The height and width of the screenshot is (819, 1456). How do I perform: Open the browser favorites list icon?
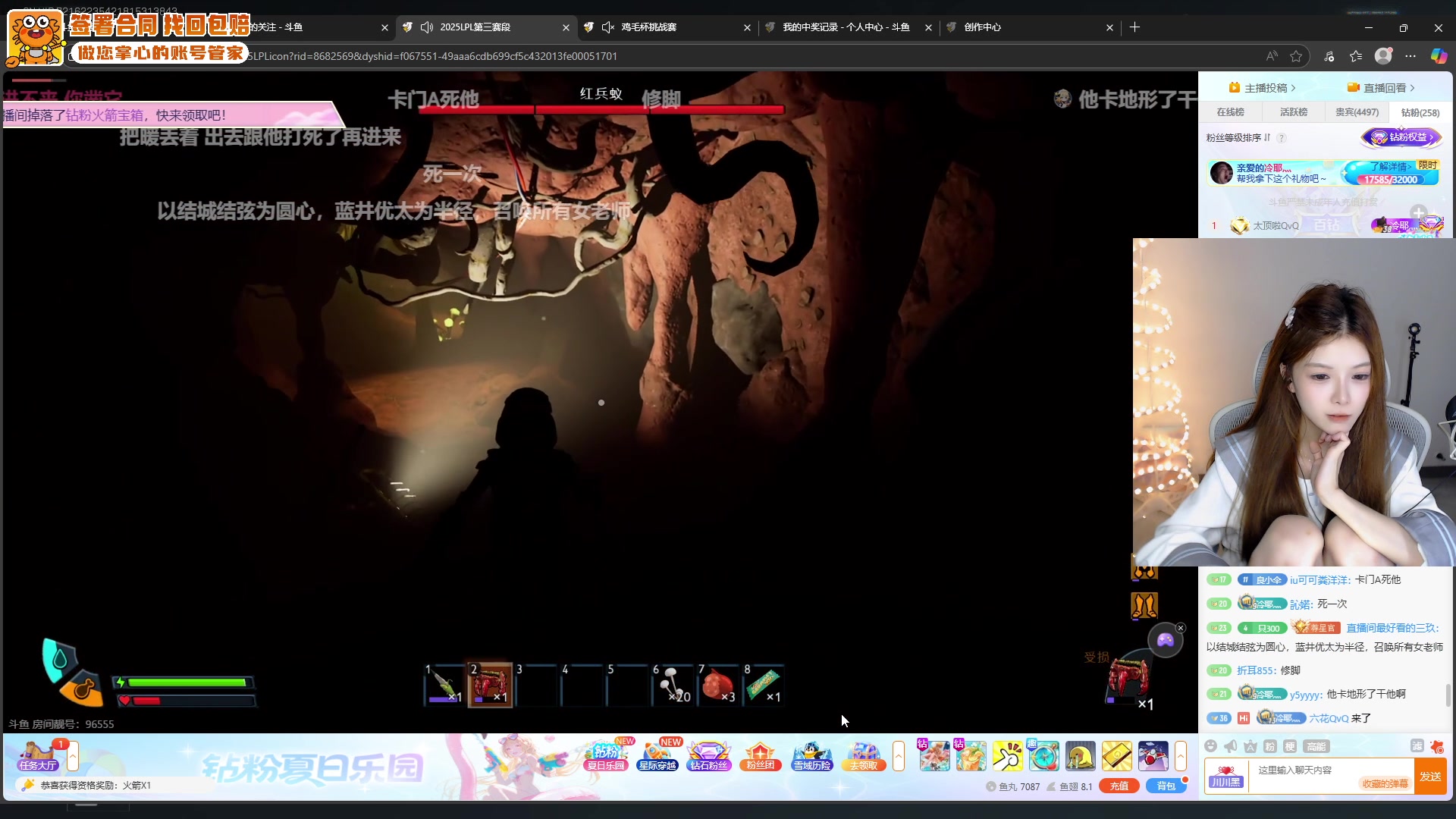click(1356, 56)
